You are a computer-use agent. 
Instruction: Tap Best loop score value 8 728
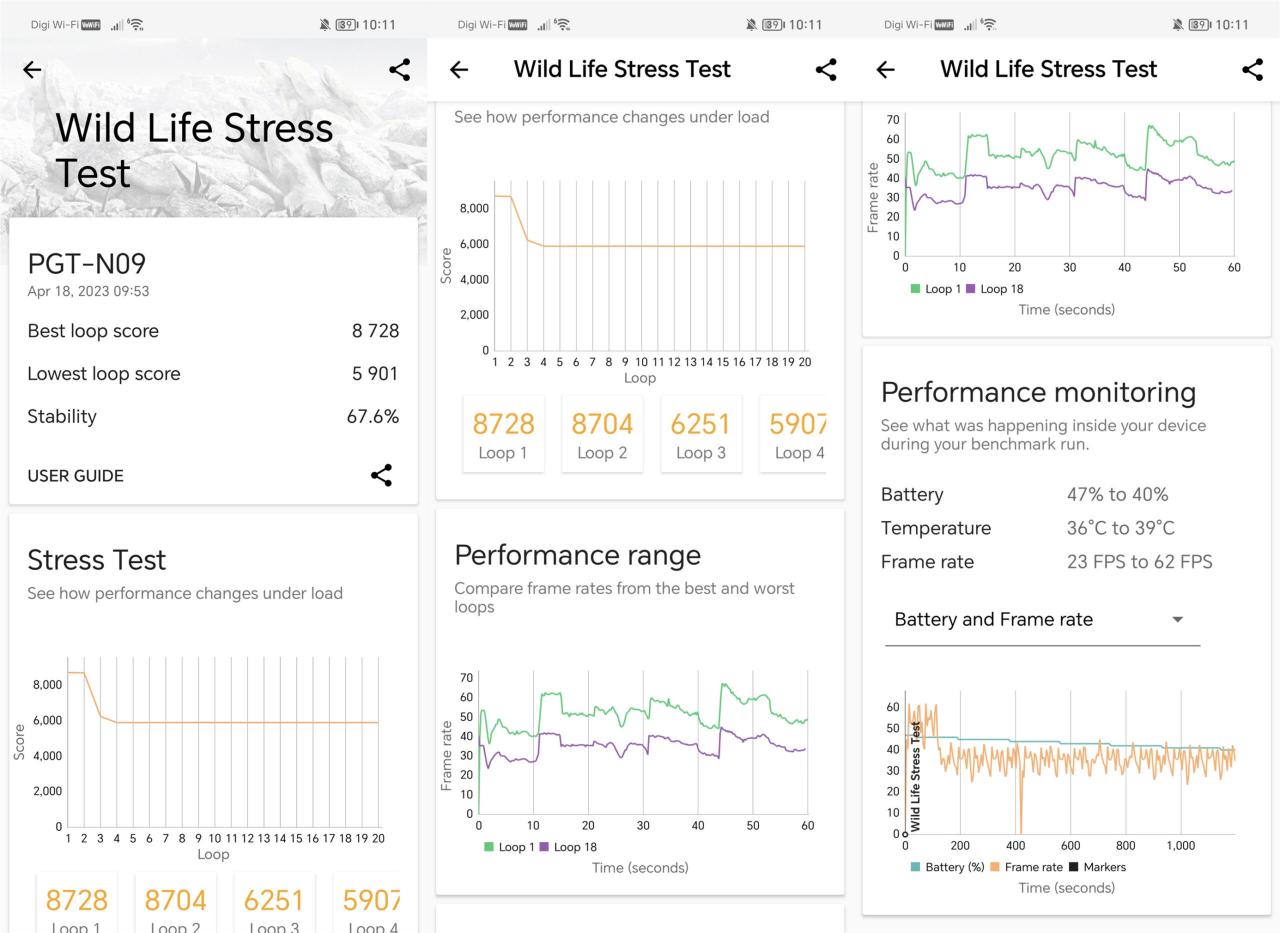point(375,331)
